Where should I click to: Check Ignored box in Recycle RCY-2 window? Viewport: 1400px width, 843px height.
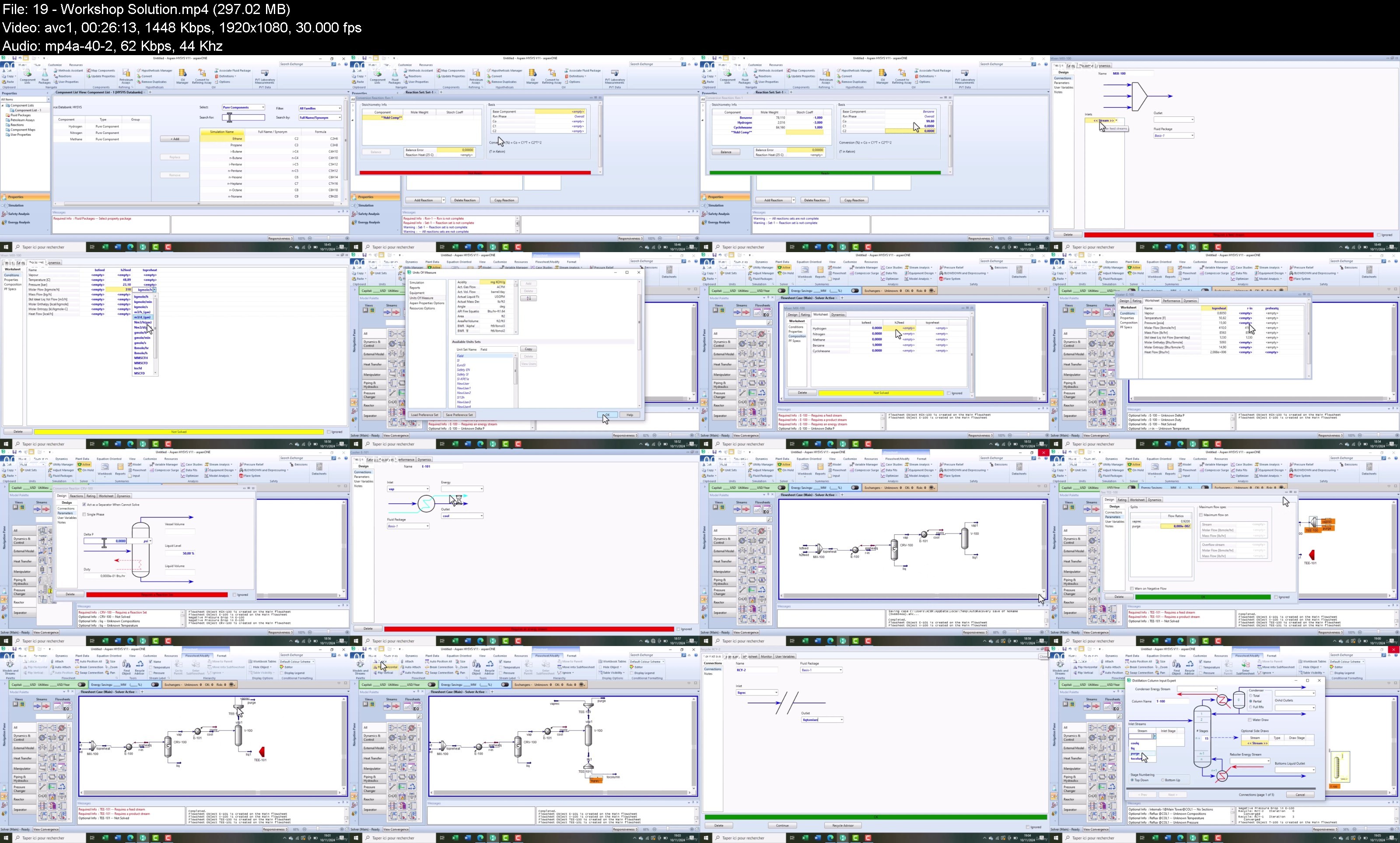(x=1028, y=827)
